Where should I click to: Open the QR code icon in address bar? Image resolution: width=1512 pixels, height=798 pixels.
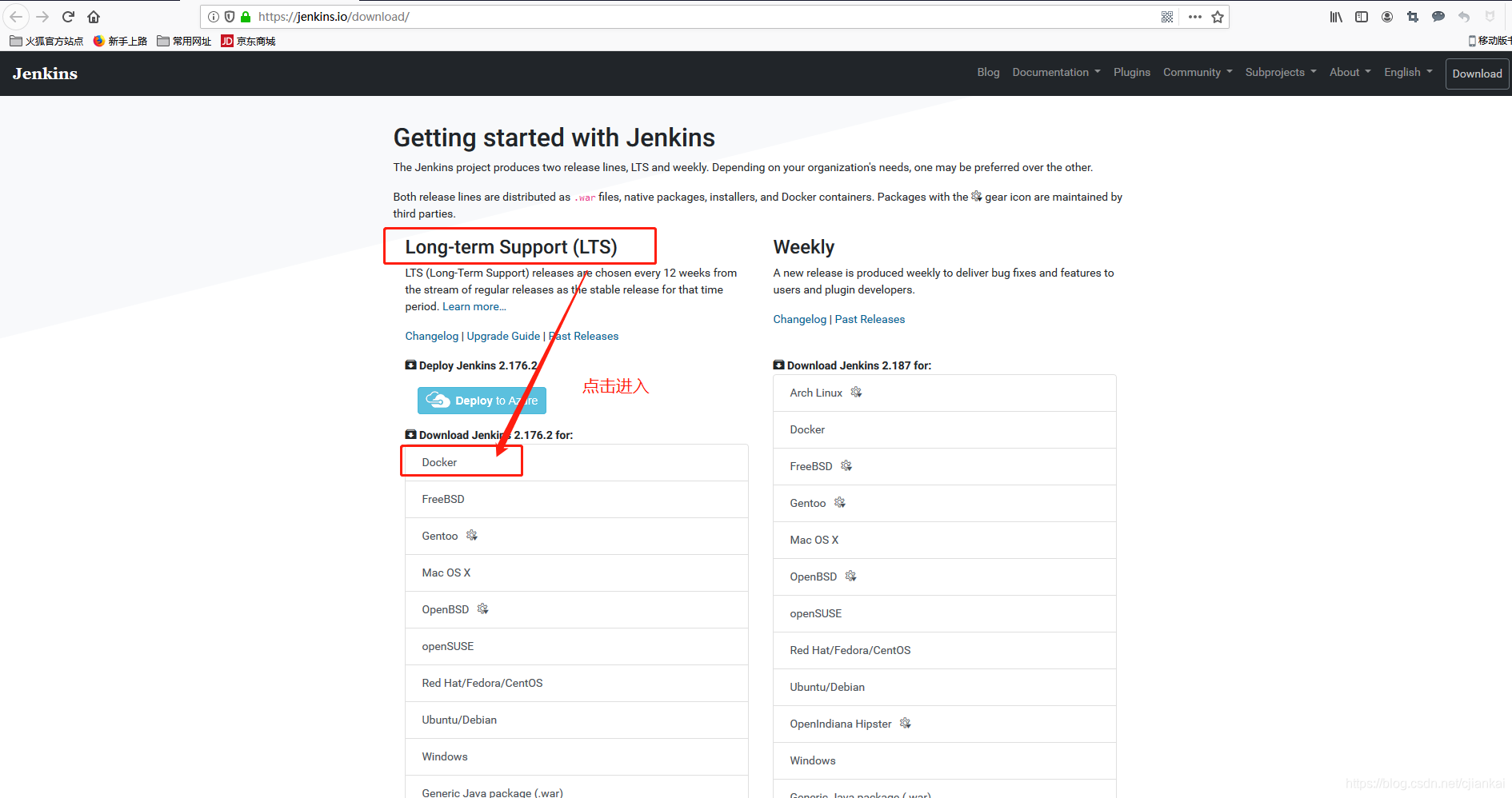1167,17
